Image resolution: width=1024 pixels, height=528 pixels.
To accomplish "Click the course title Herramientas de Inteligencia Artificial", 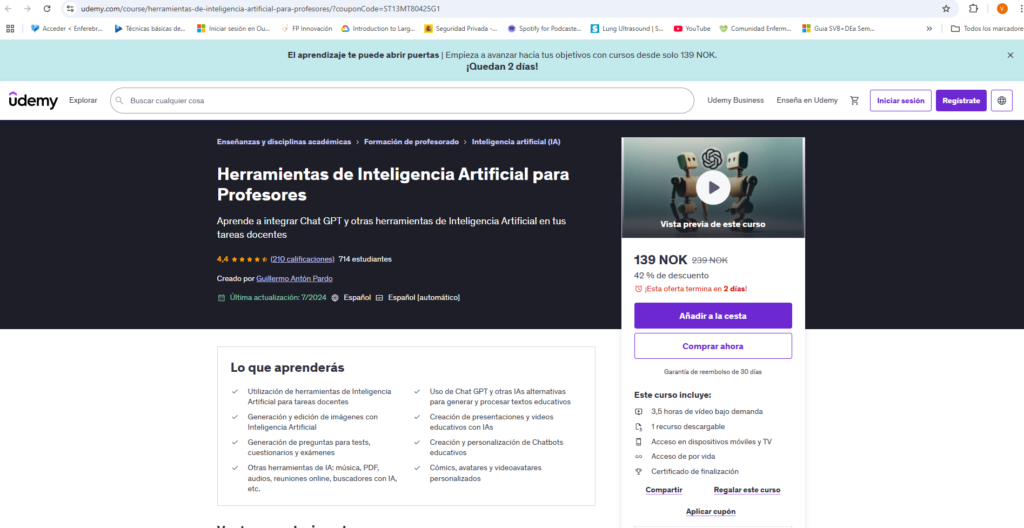I will pyautogui.click(x=392, y=184).
